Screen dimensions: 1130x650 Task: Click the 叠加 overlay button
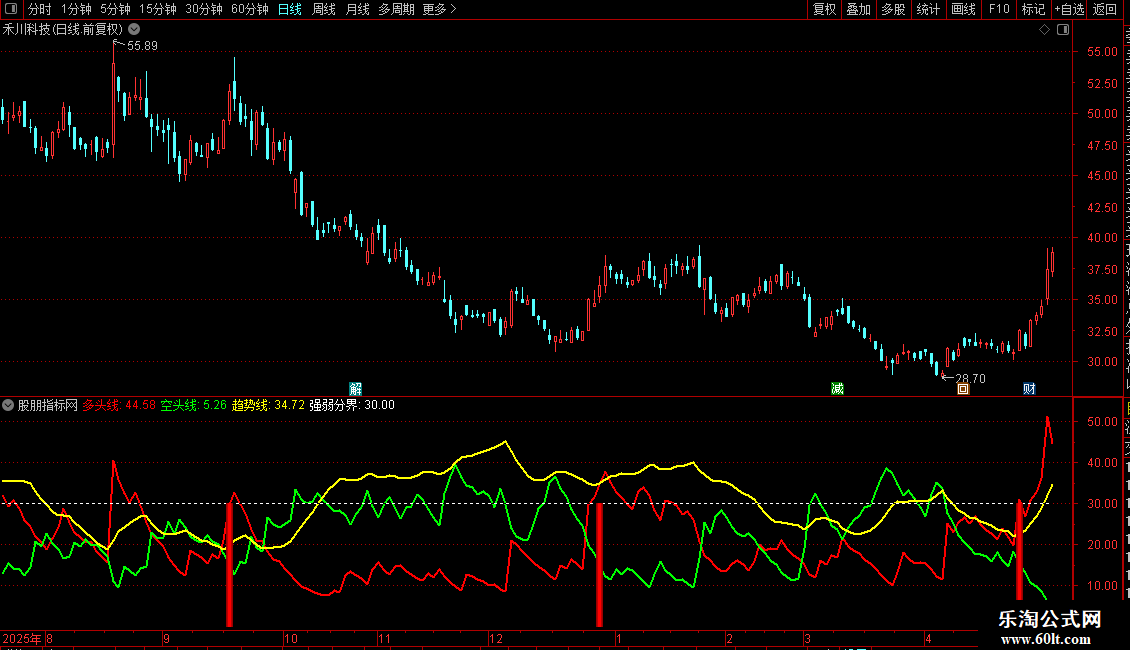pos(859,9)
